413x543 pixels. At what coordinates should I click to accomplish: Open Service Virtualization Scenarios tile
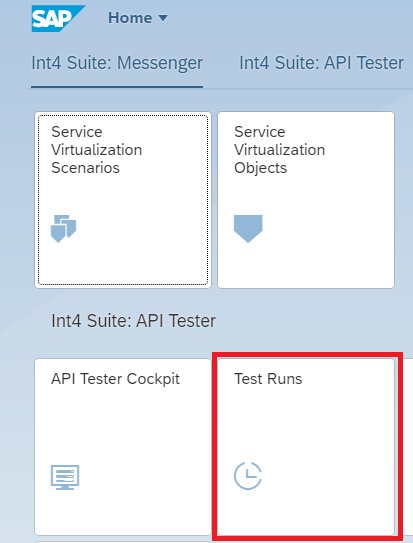pyautogui.click(x=123, y=200)
